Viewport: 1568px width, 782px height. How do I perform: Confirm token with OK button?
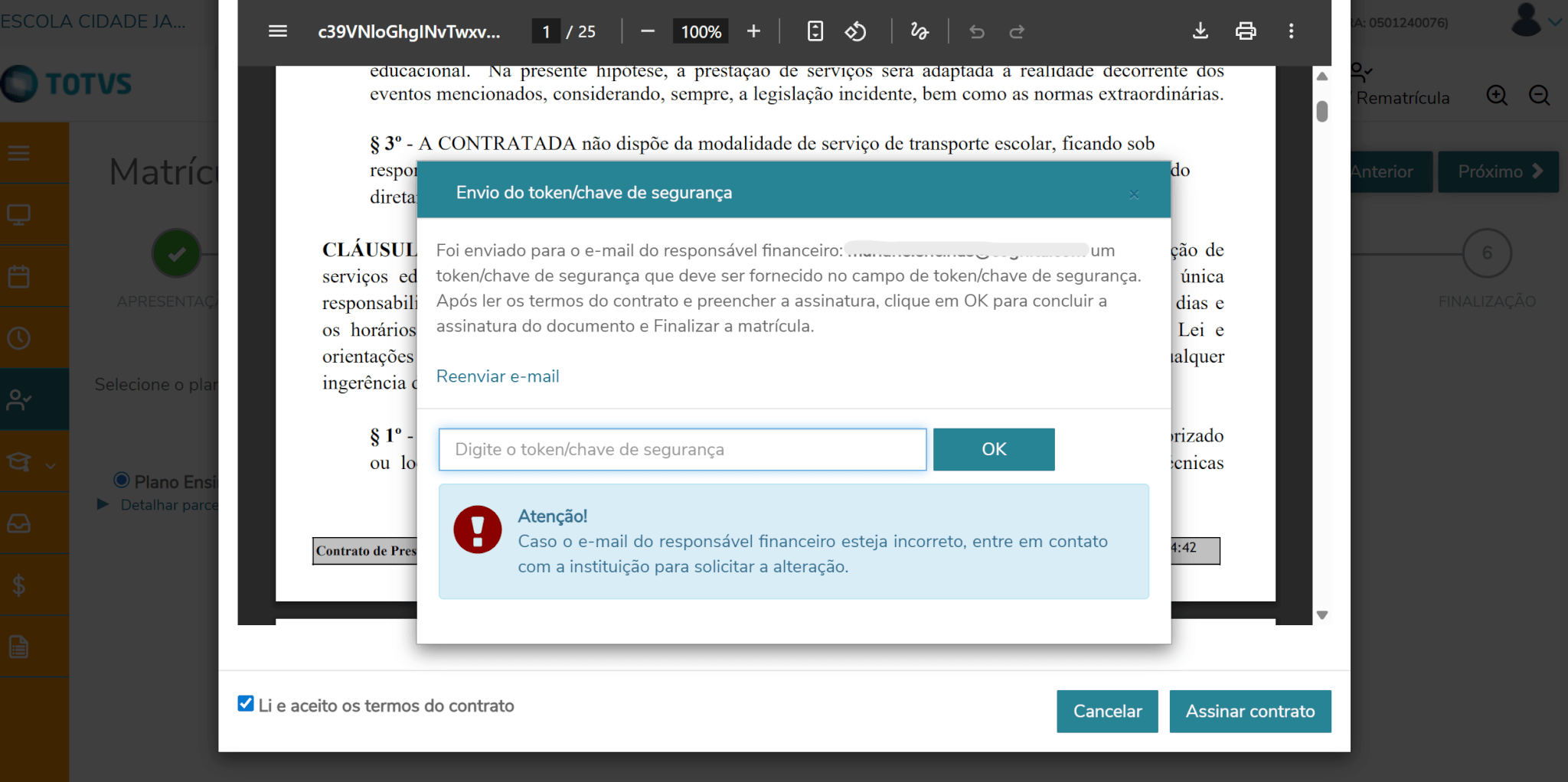click(x=994, y=449)
